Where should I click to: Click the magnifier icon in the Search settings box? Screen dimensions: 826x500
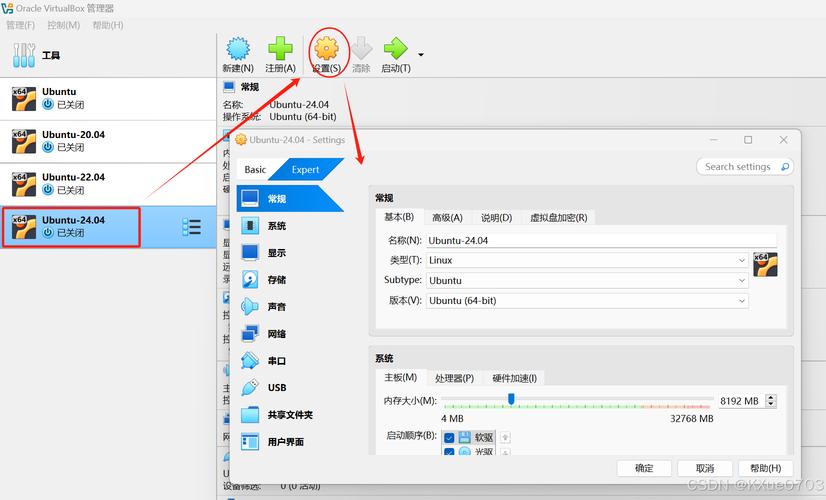[x=785, y=166]
